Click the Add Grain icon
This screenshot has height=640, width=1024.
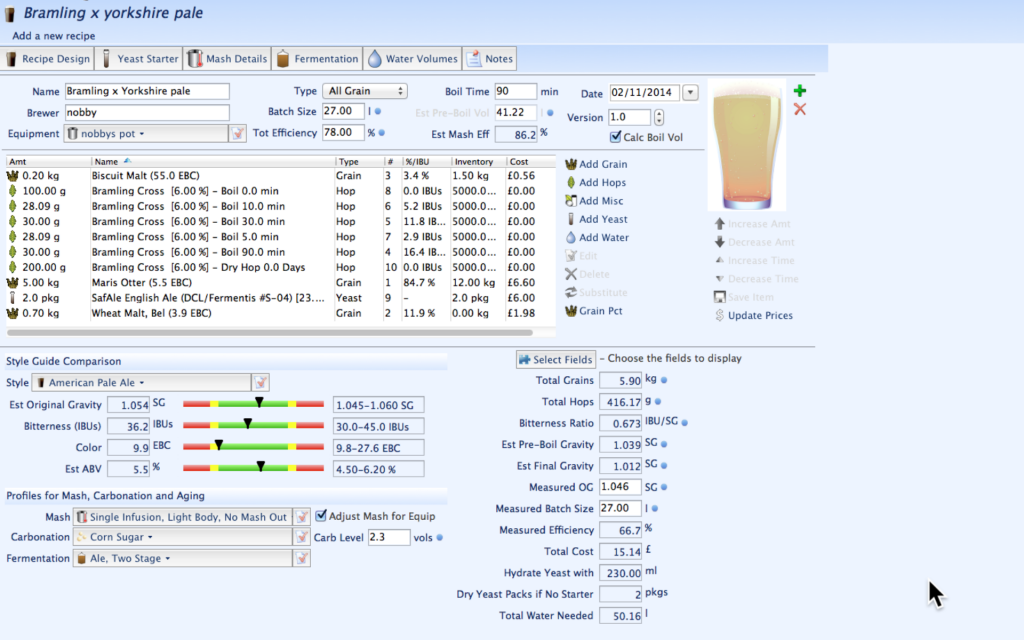point(571,164)
